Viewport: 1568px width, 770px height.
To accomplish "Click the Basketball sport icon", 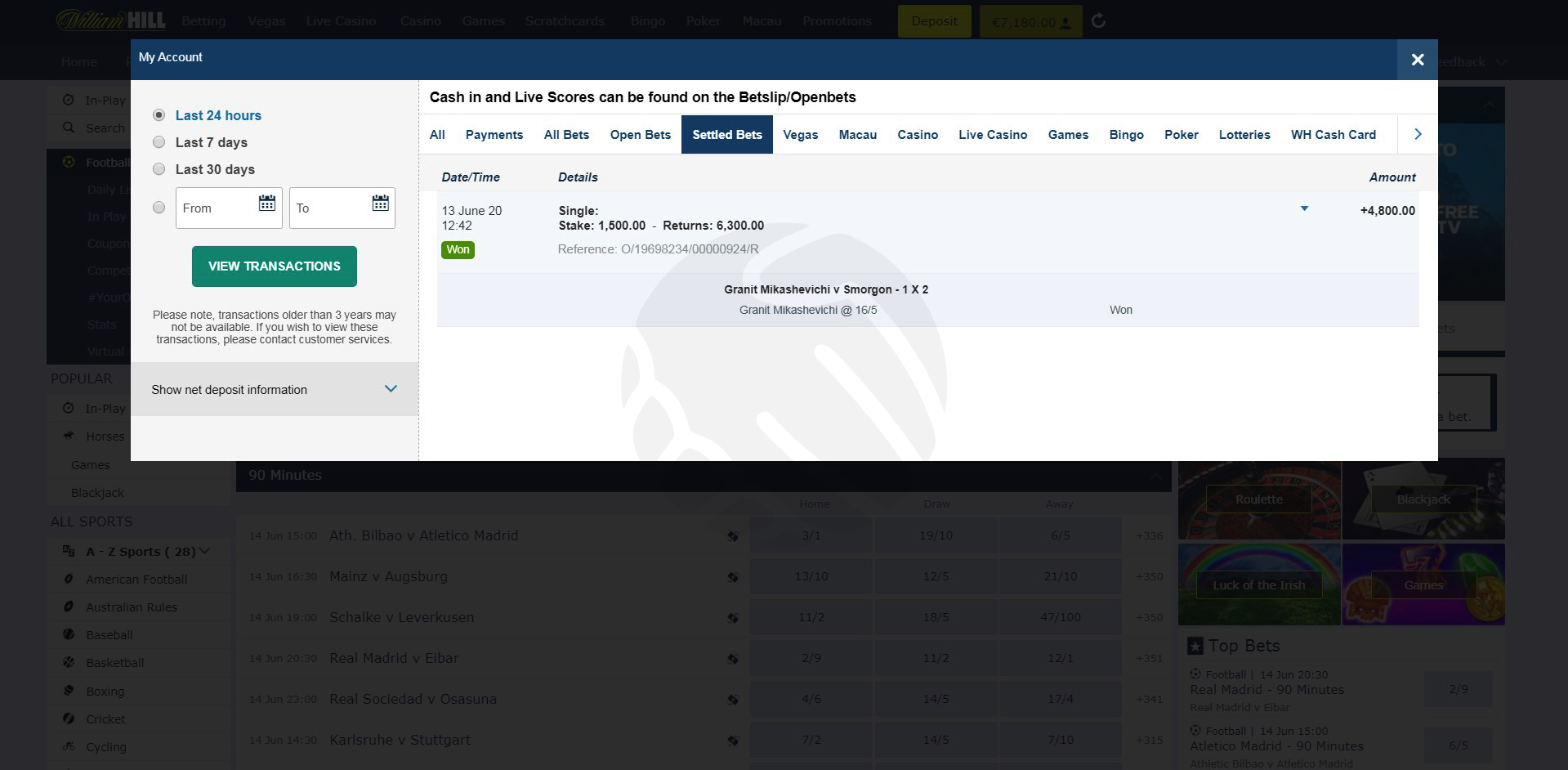I will pyautogui.click(x=69, y=662).
